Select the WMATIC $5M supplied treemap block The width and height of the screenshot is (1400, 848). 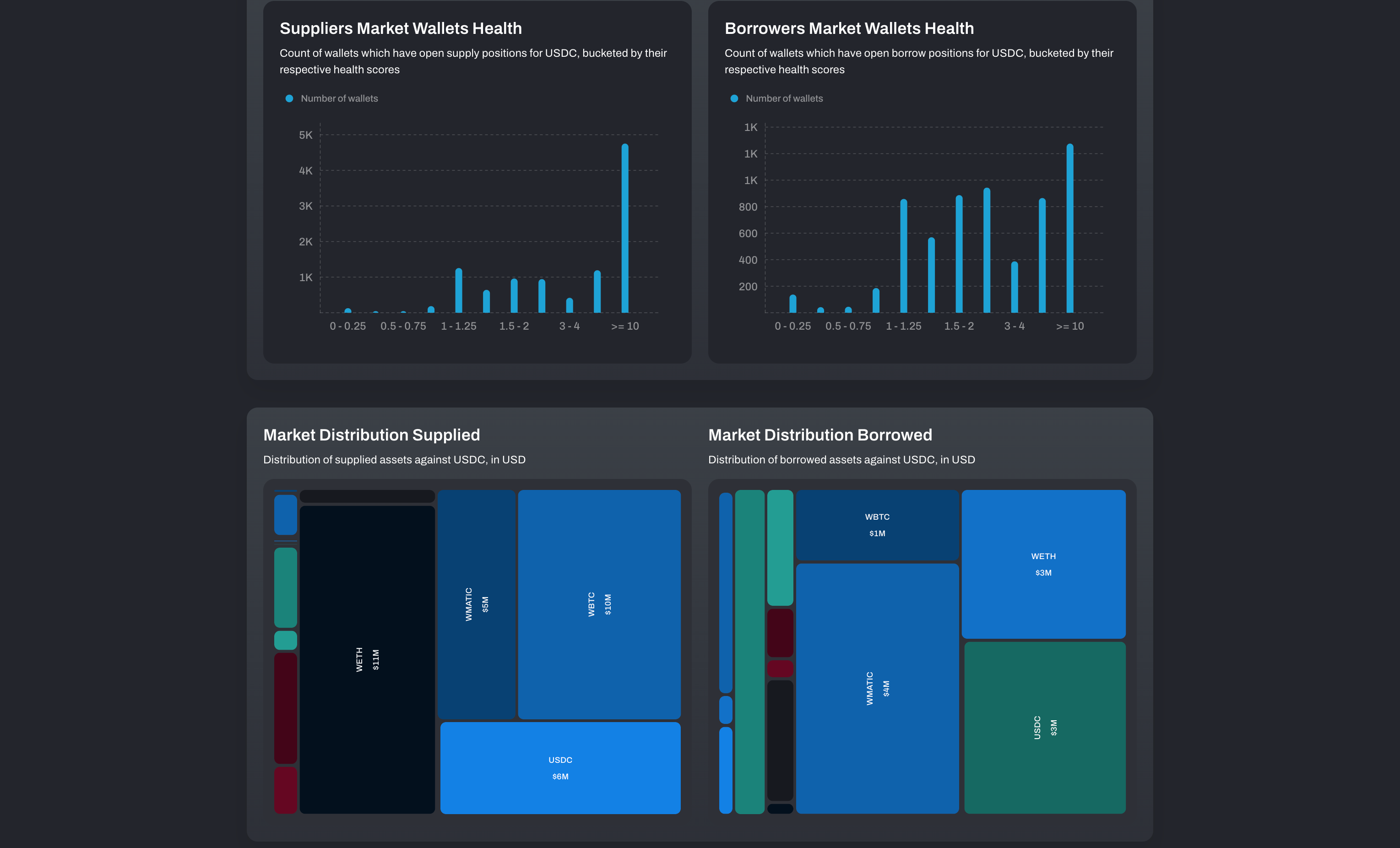click(x=476, y=604)
